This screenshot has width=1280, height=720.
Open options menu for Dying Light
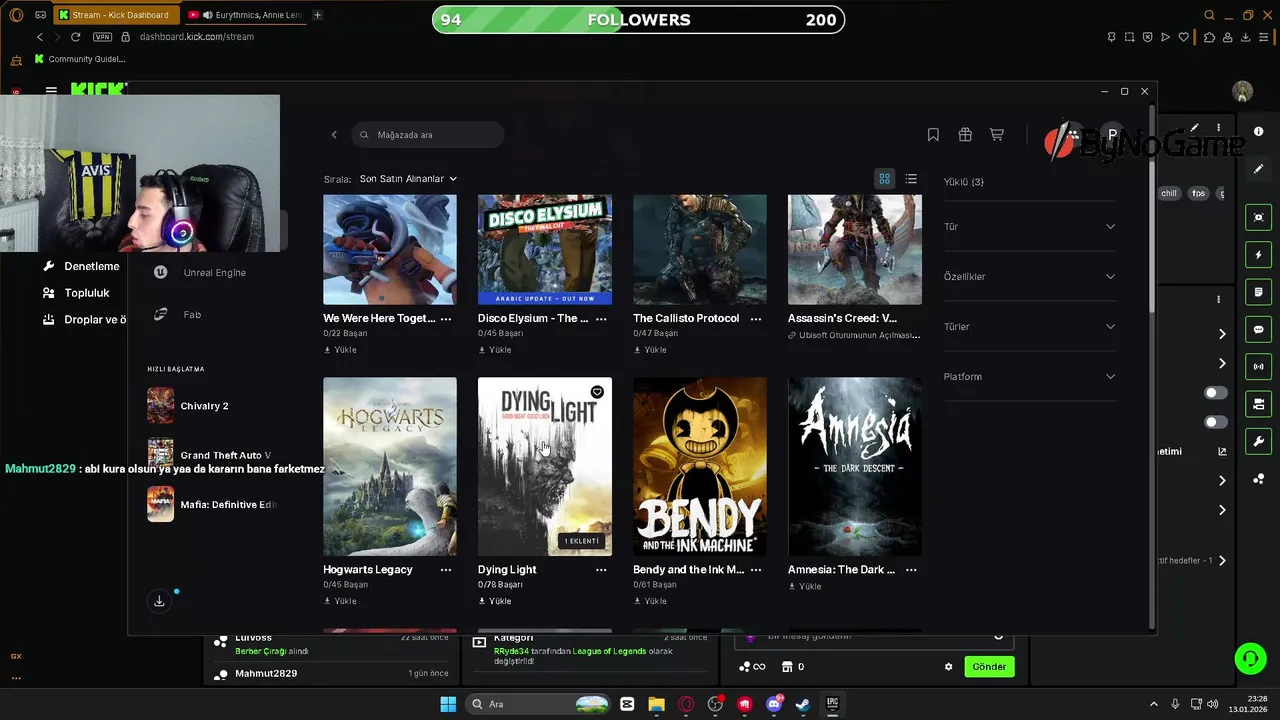pos(601,569)
